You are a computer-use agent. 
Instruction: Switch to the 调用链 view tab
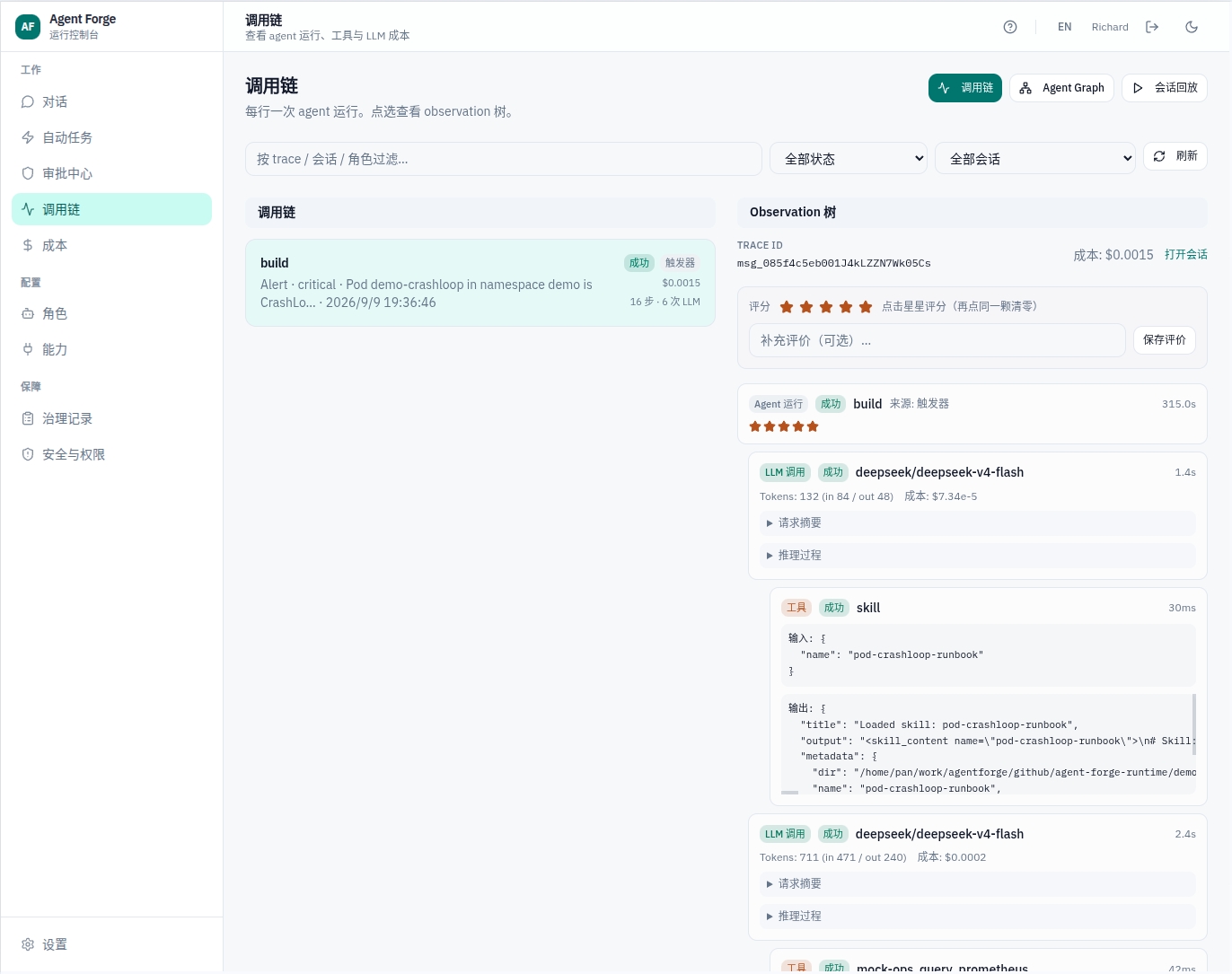click(x=965, y=88)
